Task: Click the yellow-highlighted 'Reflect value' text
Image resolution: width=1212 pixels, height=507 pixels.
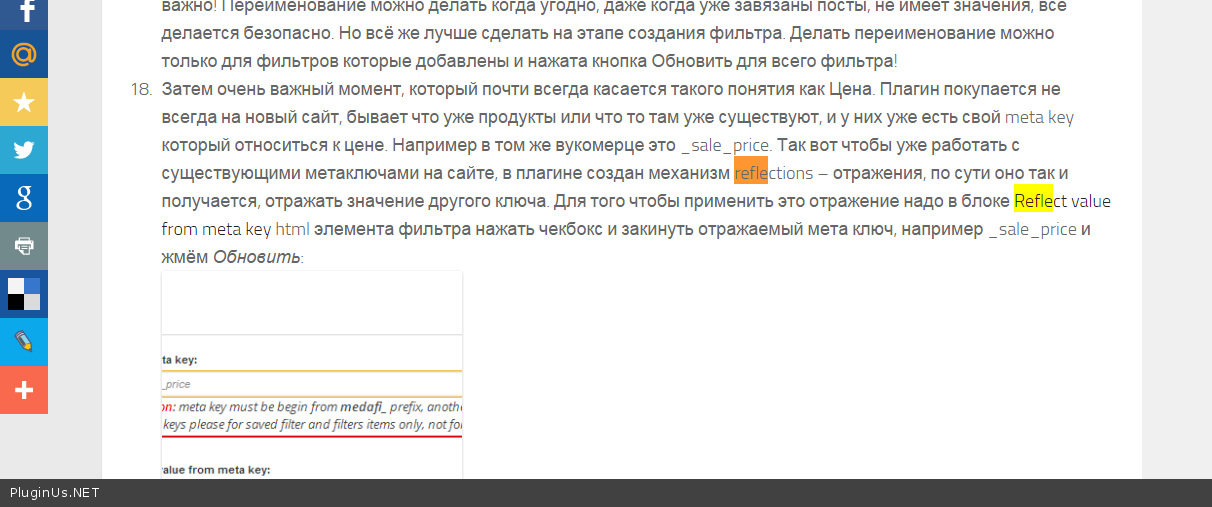Action: tap(1062, 201)
